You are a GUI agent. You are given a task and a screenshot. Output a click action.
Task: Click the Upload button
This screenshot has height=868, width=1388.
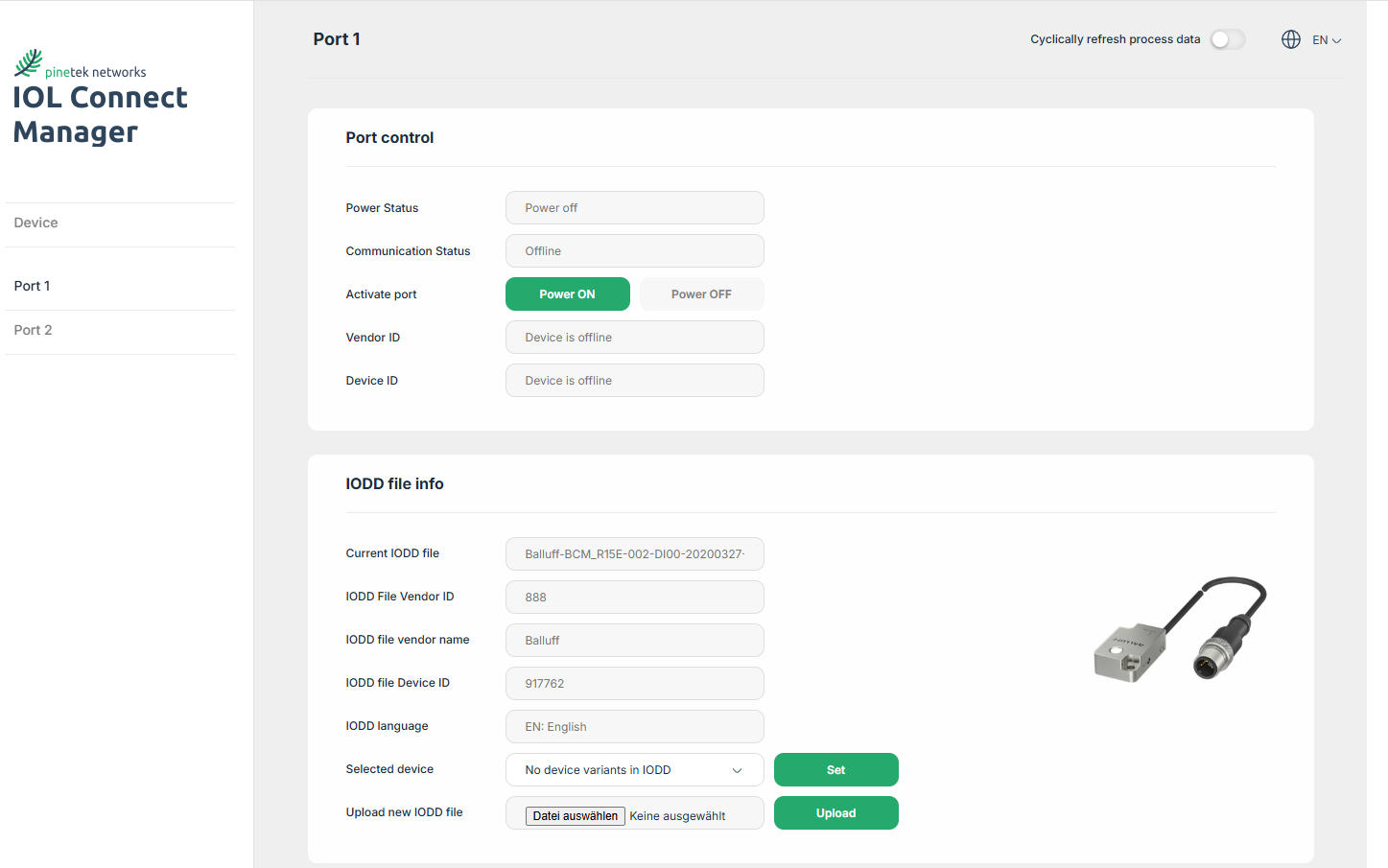(835, 813)
